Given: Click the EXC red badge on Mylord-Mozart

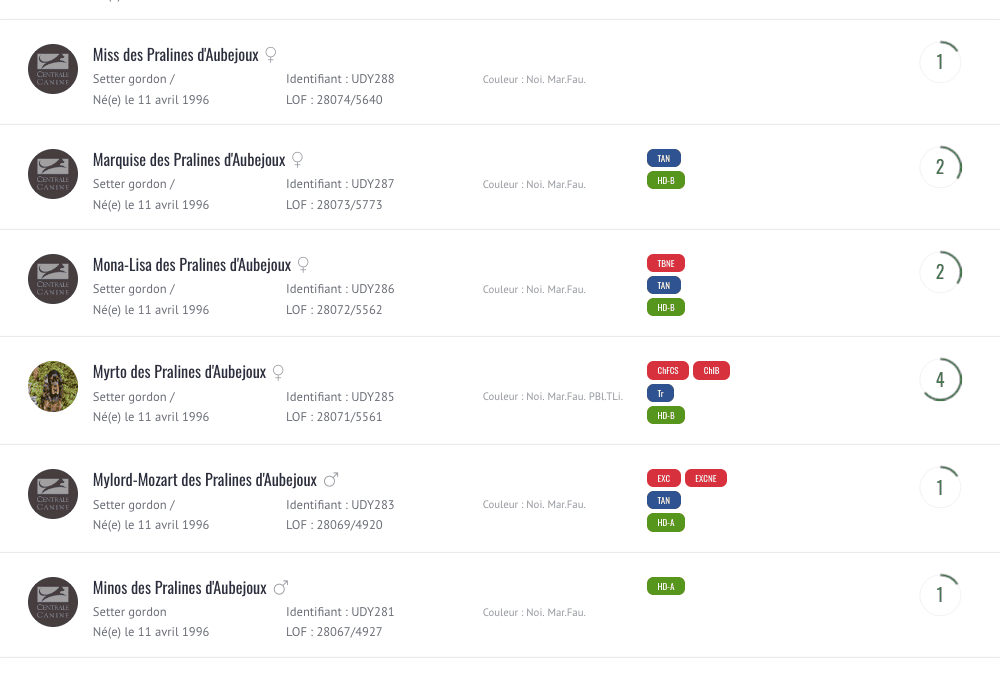Looking at the screenshot, I should tap(664, 478).
